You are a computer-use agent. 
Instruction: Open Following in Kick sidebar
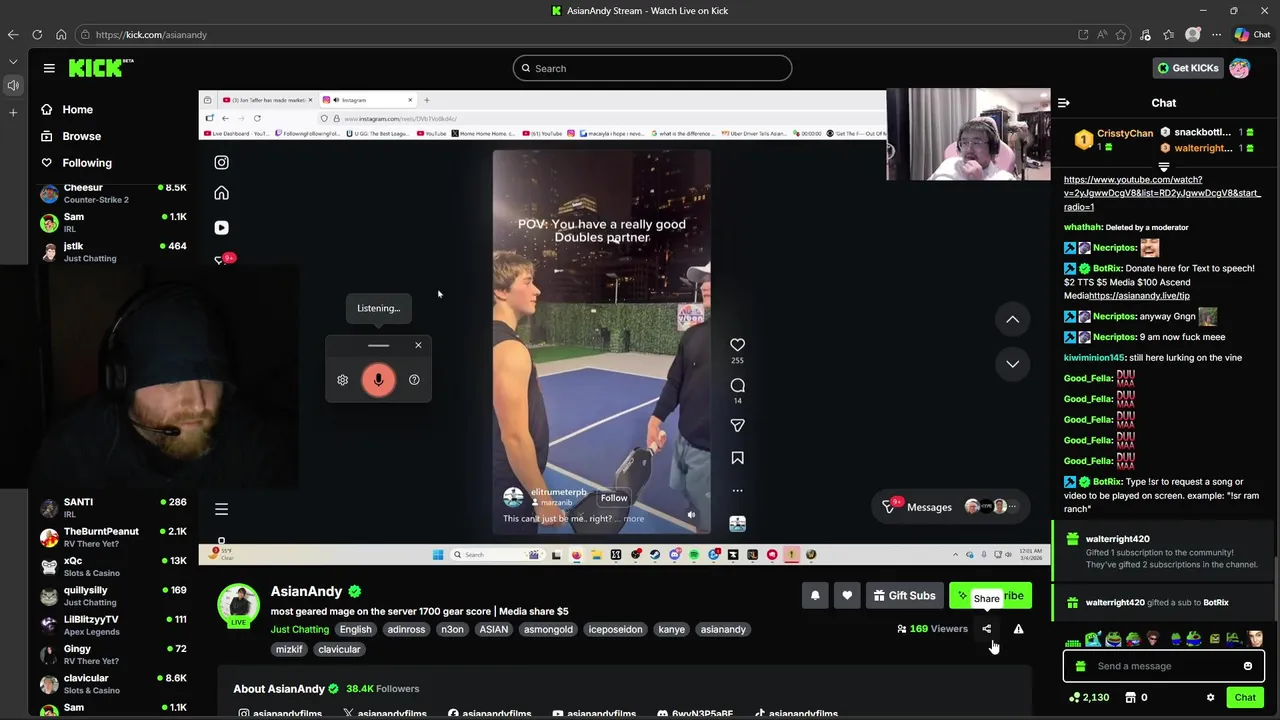76,163
